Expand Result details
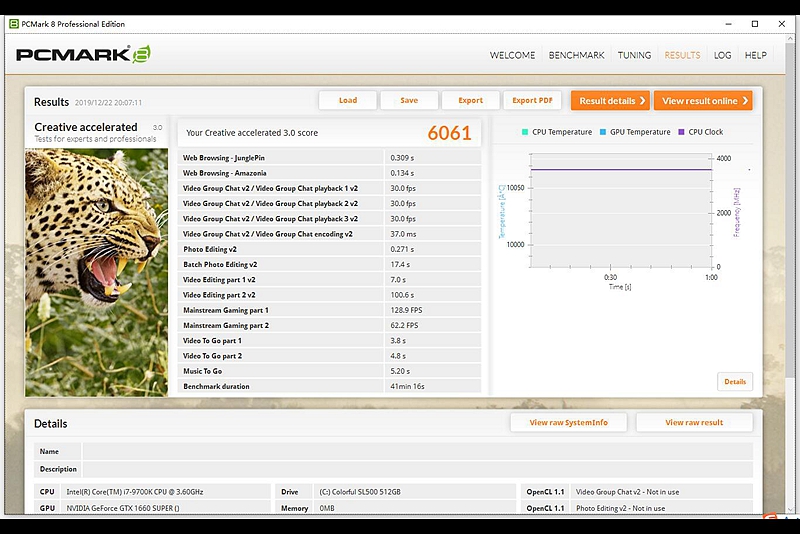The image size is (800, 534). (x=610, y=101)
